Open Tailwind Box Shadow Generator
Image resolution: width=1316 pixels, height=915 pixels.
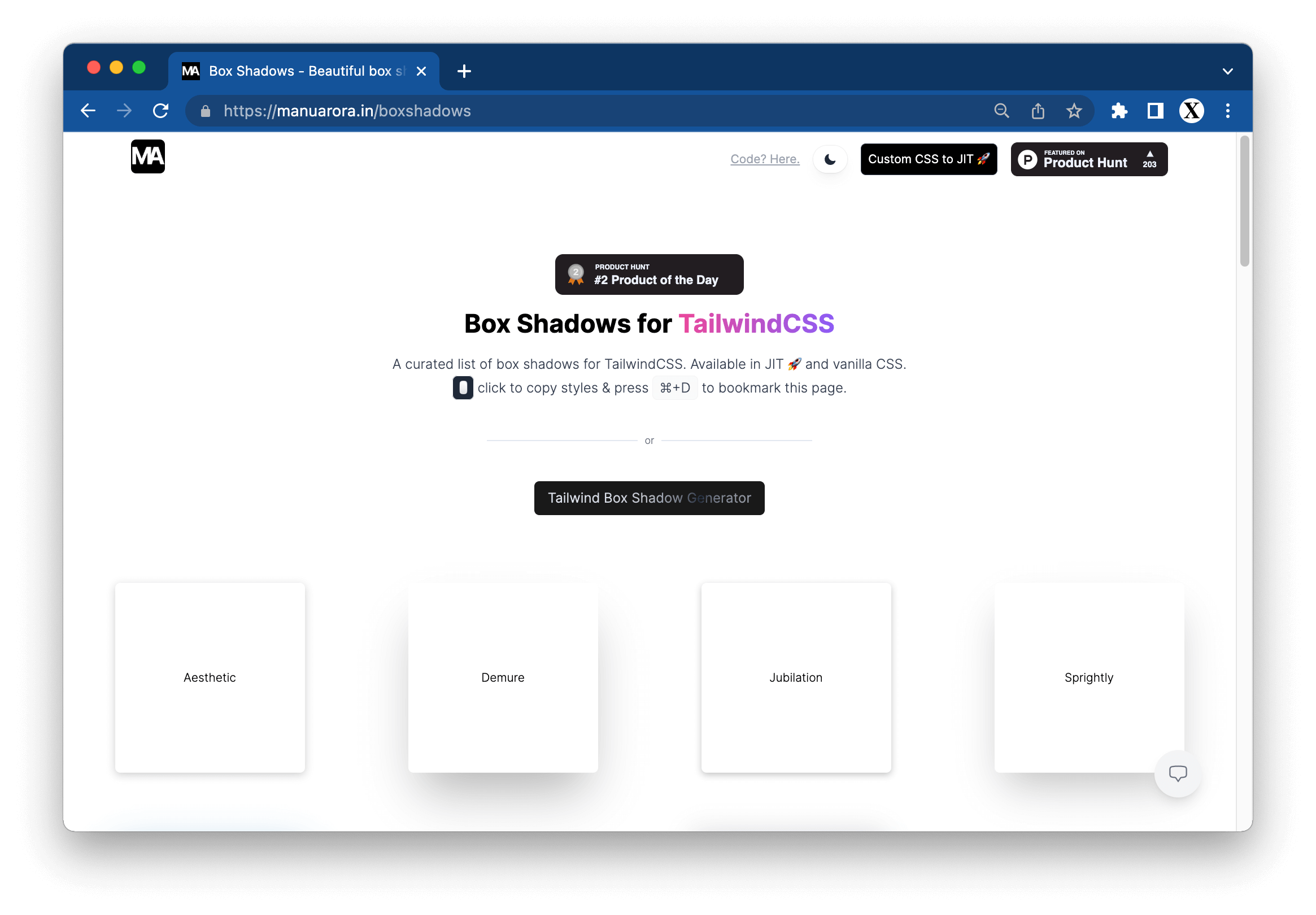[x=649, y=498]
